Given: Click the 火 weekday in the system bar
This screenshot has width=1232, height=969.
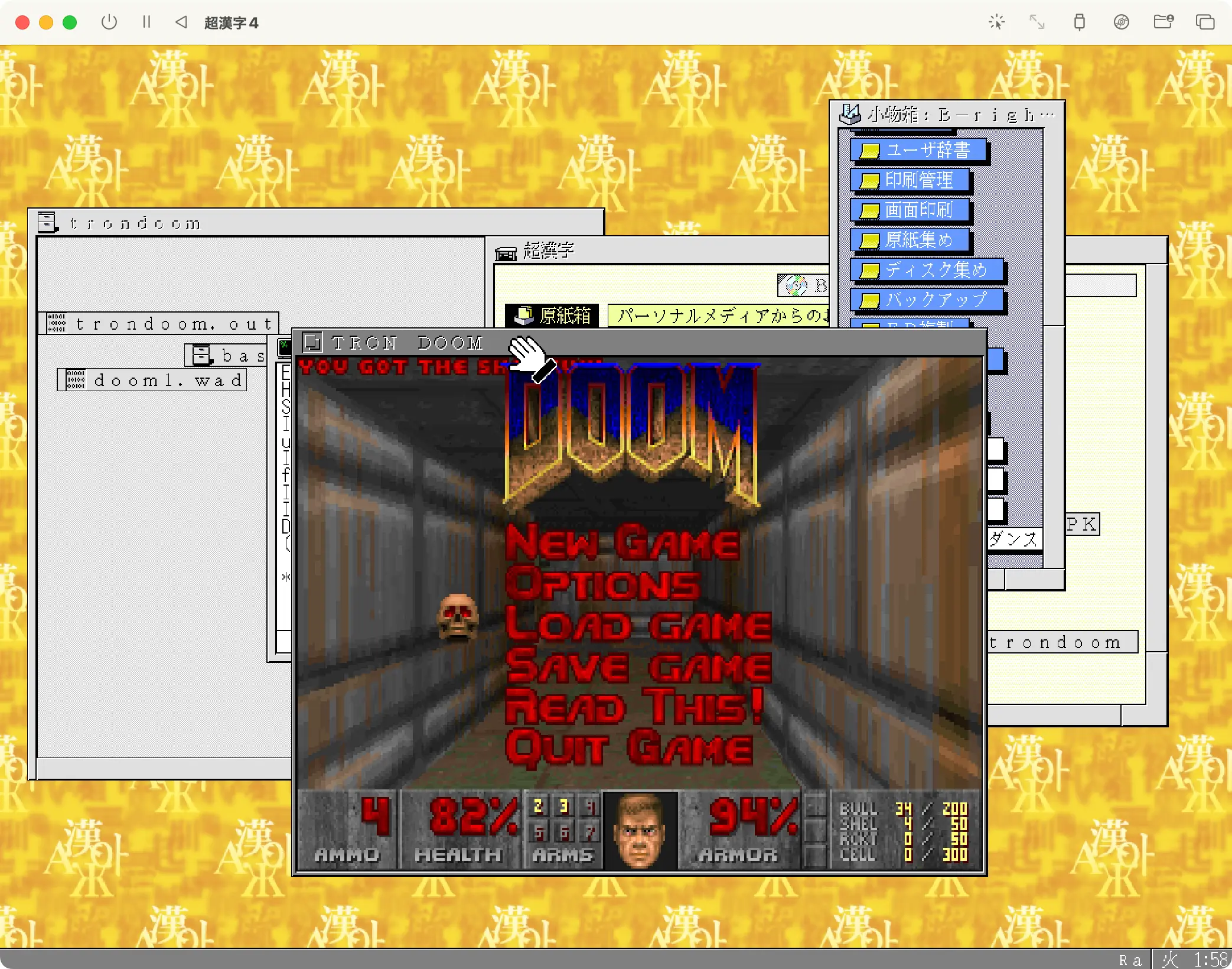Looking at the screenshot, I should (1169, 960).
